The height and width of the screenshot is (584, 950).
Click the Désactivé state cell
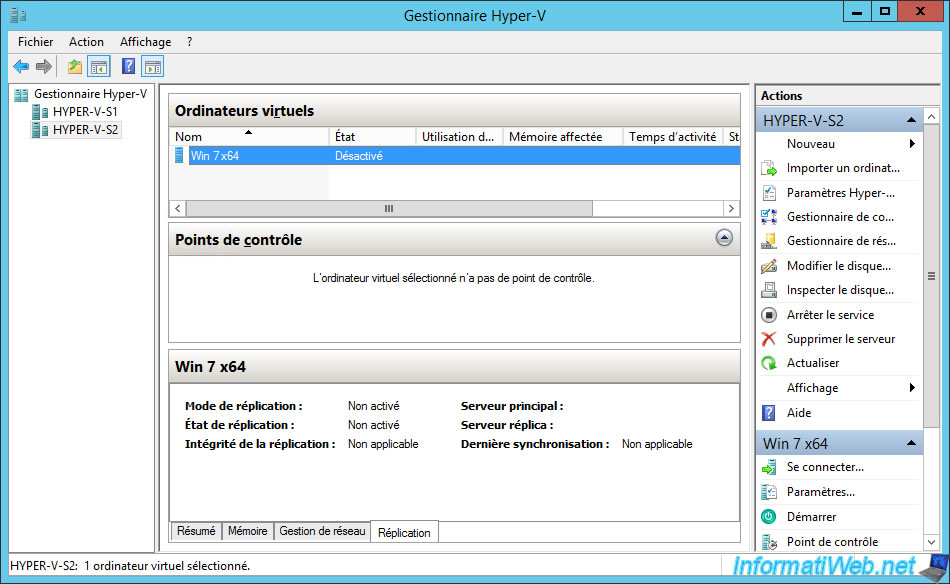(359, 156)
